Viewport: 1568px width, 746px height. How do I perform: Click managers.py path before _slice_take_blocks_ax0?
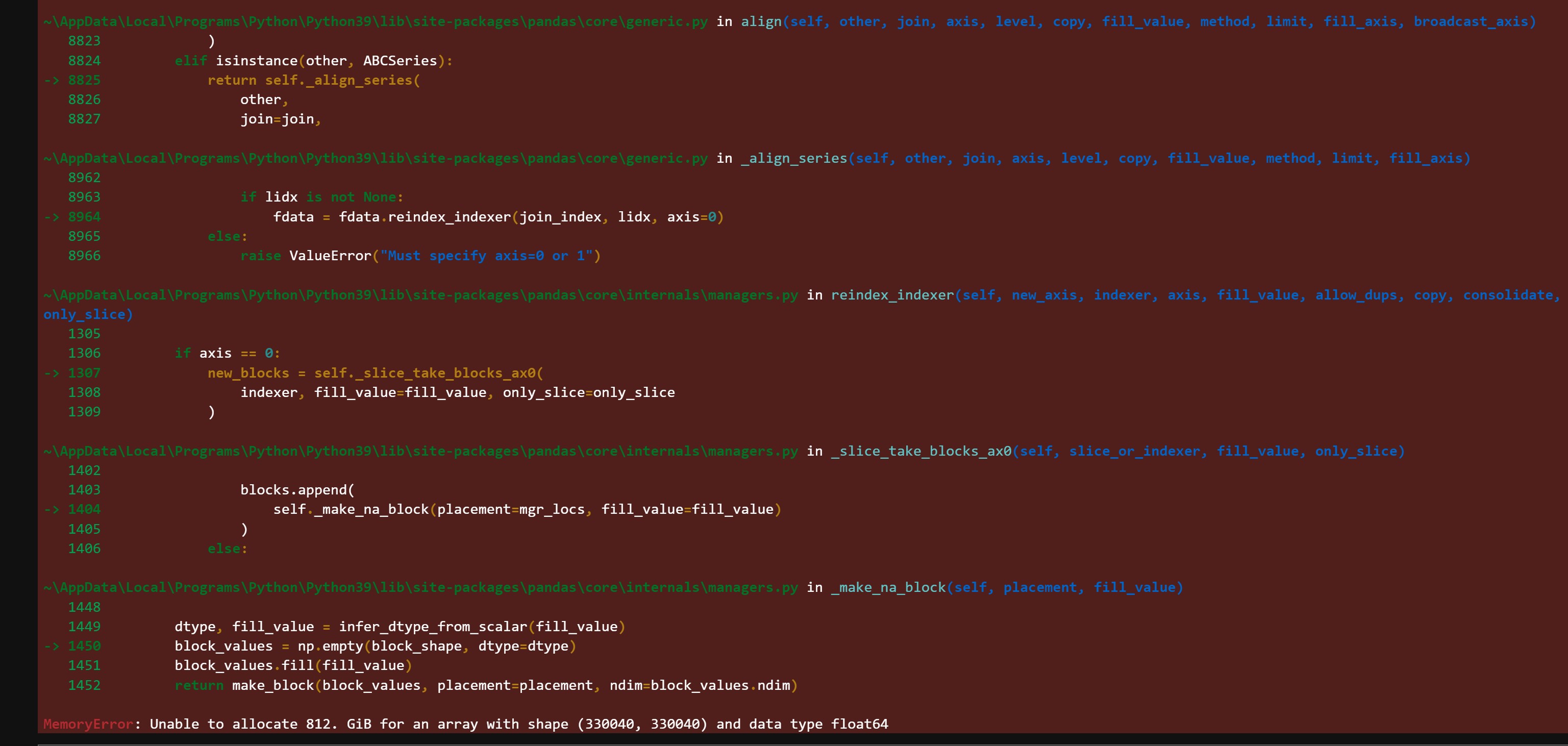pyautogui.click(x=420, y=451)
